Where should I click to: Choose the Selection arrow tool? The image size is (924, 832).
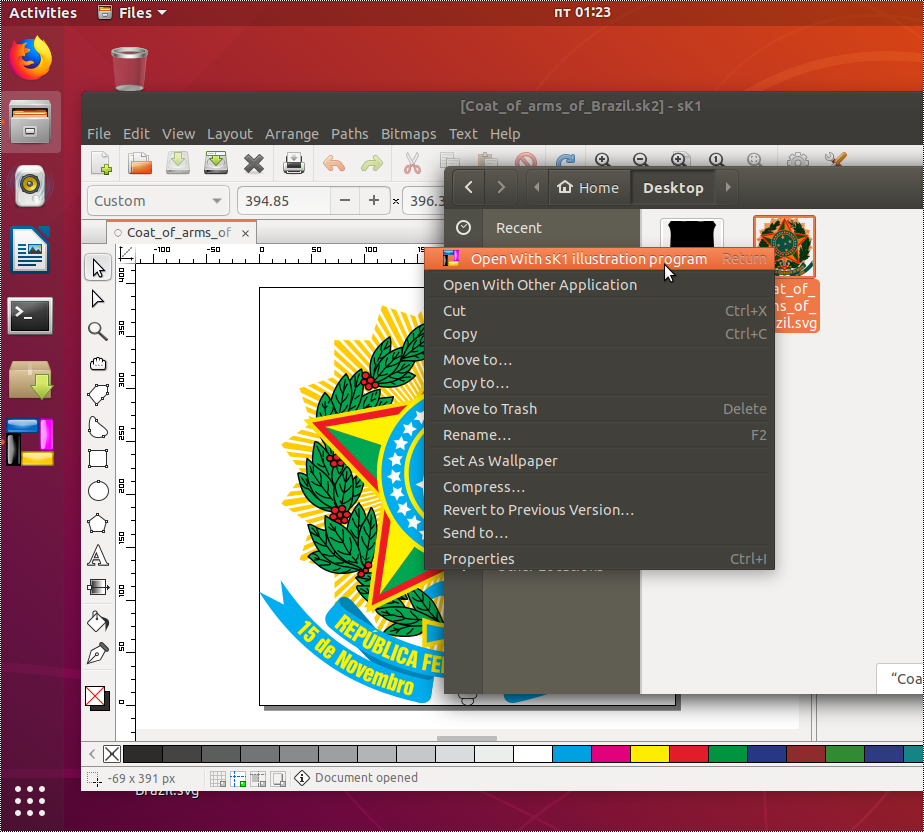pos(98,268)
